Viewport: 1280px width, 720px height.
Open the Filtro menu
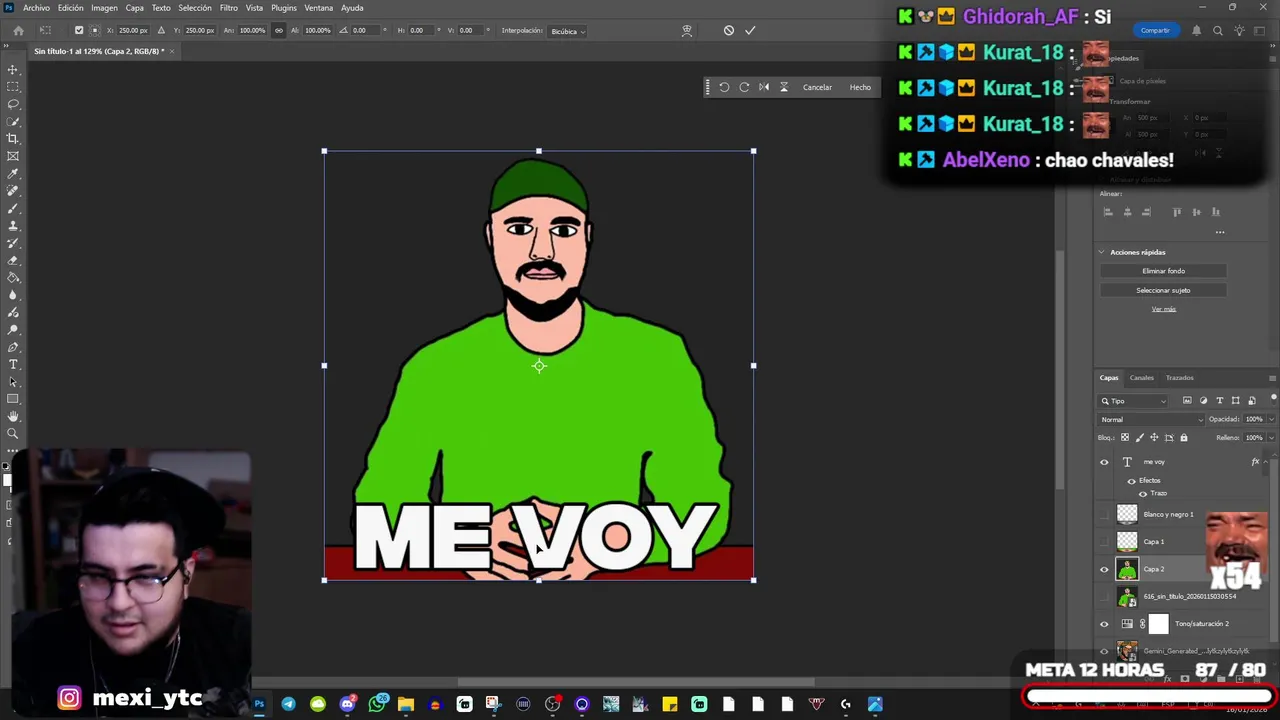229,8
